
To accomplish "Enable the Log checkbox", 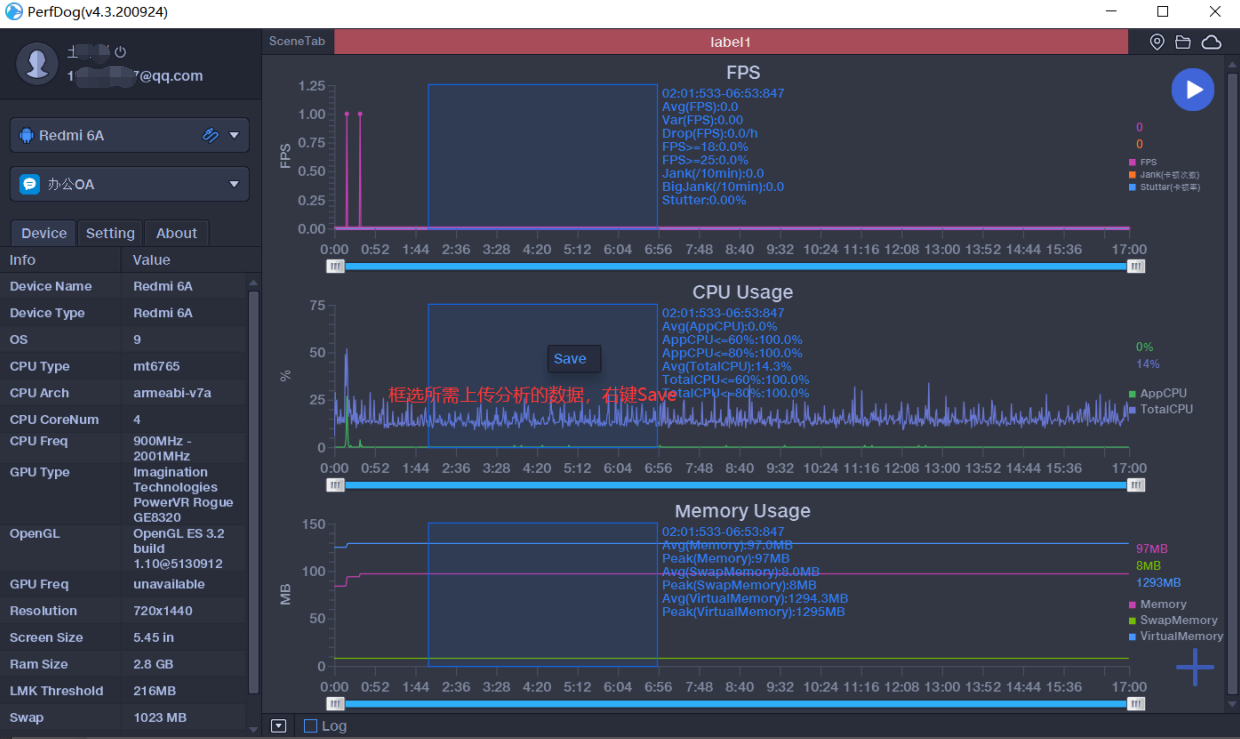I will (310, 726).
